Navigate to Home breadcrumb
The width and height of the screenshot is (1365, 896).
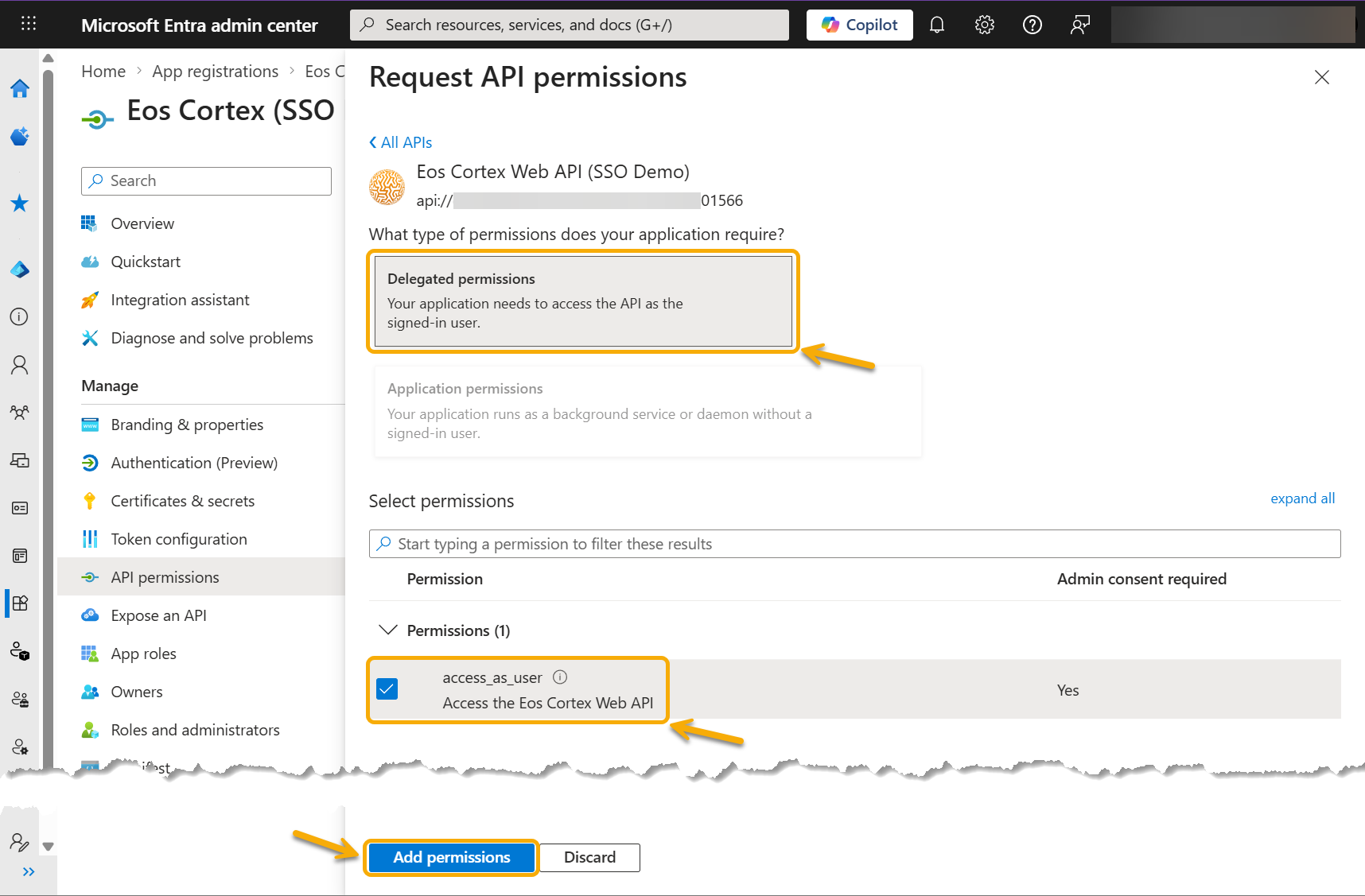tap(103, 72)
